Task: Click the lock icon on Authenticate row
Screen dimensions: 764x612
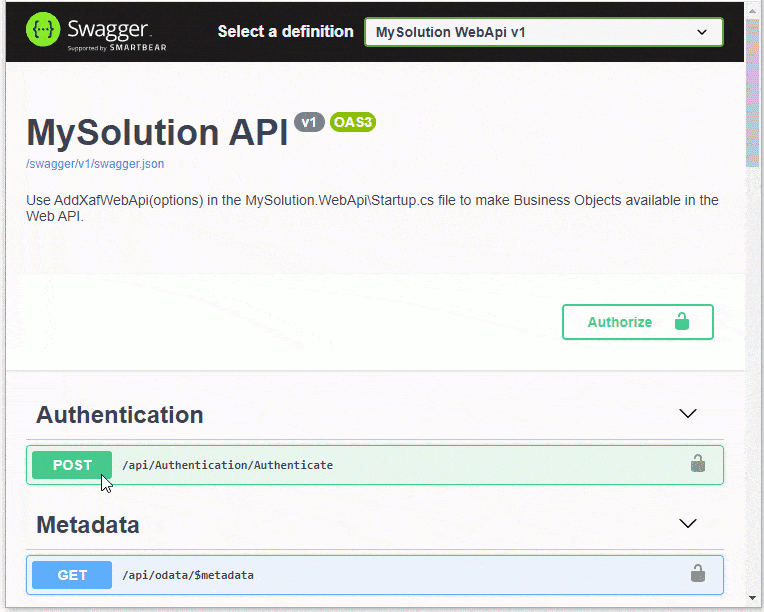Action: point(698,463)
